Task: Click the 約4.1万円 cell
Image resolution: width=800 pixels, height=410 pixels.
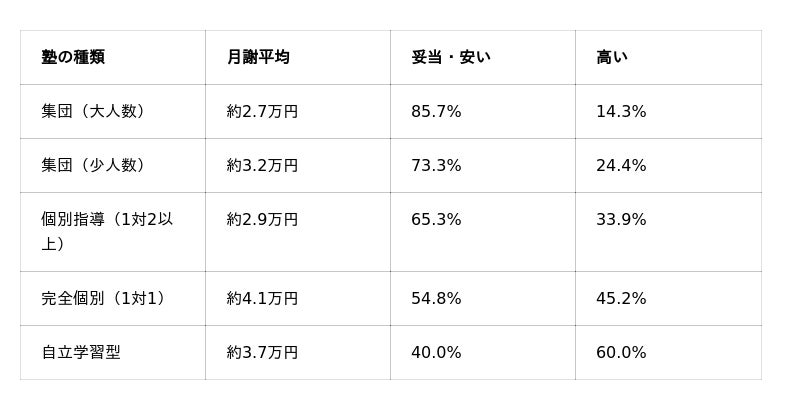Action: (262, 298)
